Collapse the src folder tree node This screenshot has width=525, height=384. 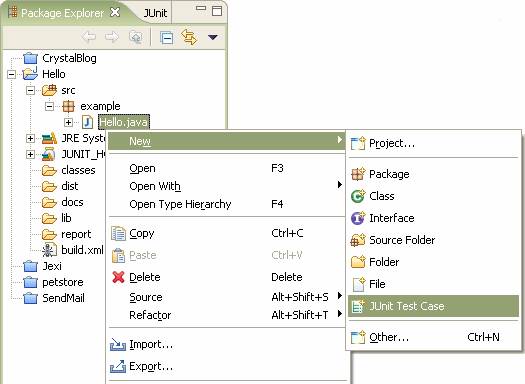click(30, 90)
